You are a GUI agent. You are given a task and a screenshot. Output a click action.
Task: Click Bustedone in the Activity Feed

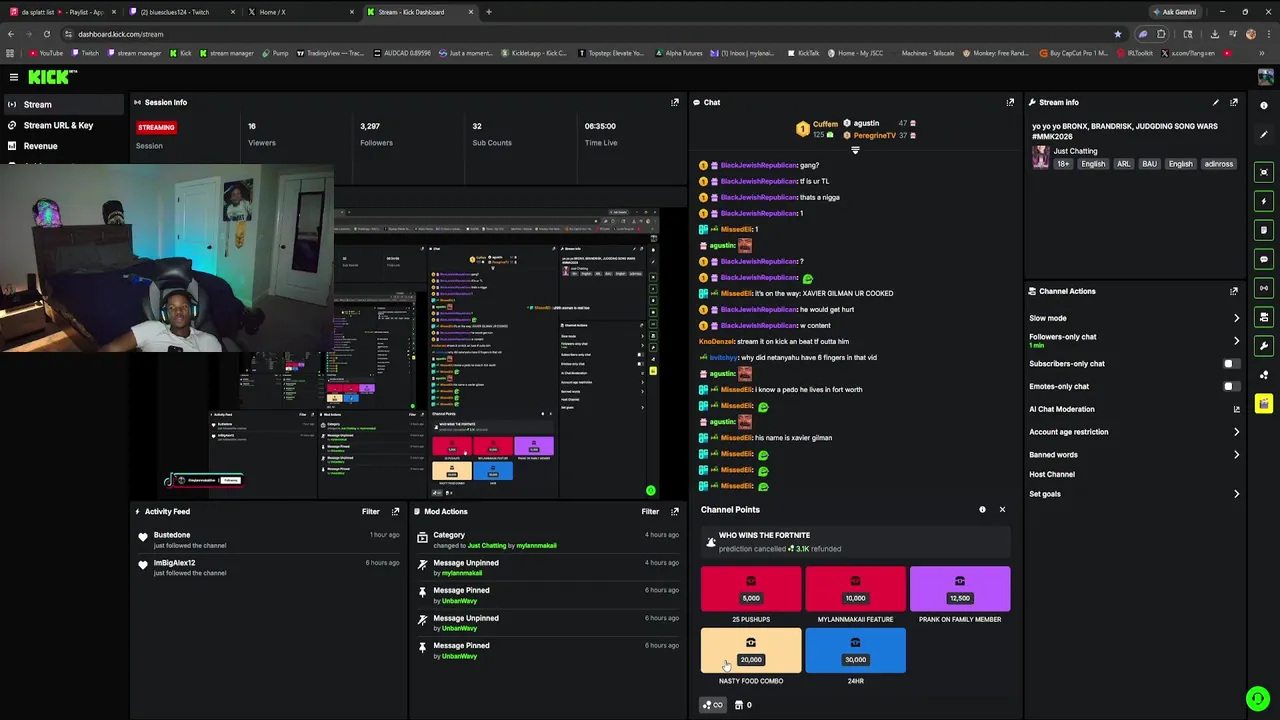[172, 535]
